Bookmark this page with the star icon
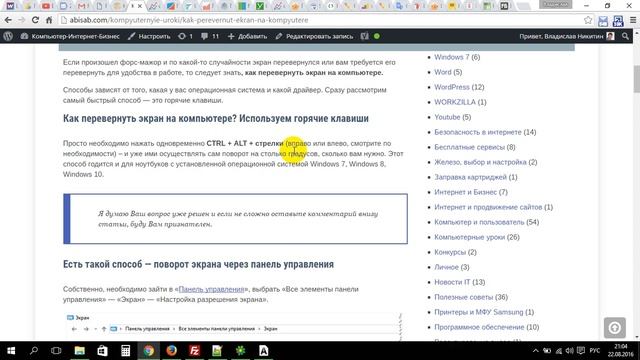 click(x=588, y=20)
